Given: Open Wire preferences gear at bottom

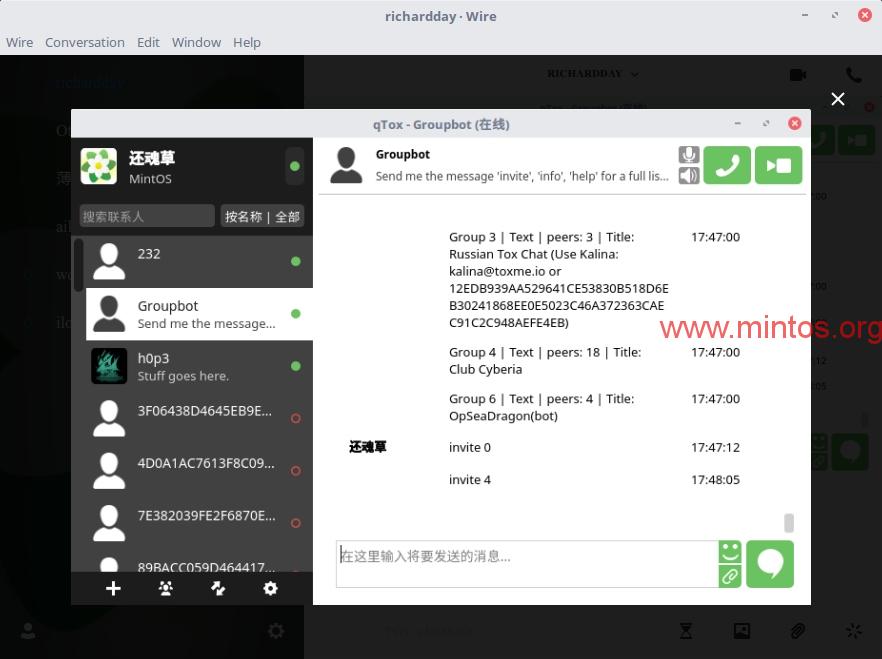Looking at the screenshot, I should pyautogui.click(x=276, y=631).
